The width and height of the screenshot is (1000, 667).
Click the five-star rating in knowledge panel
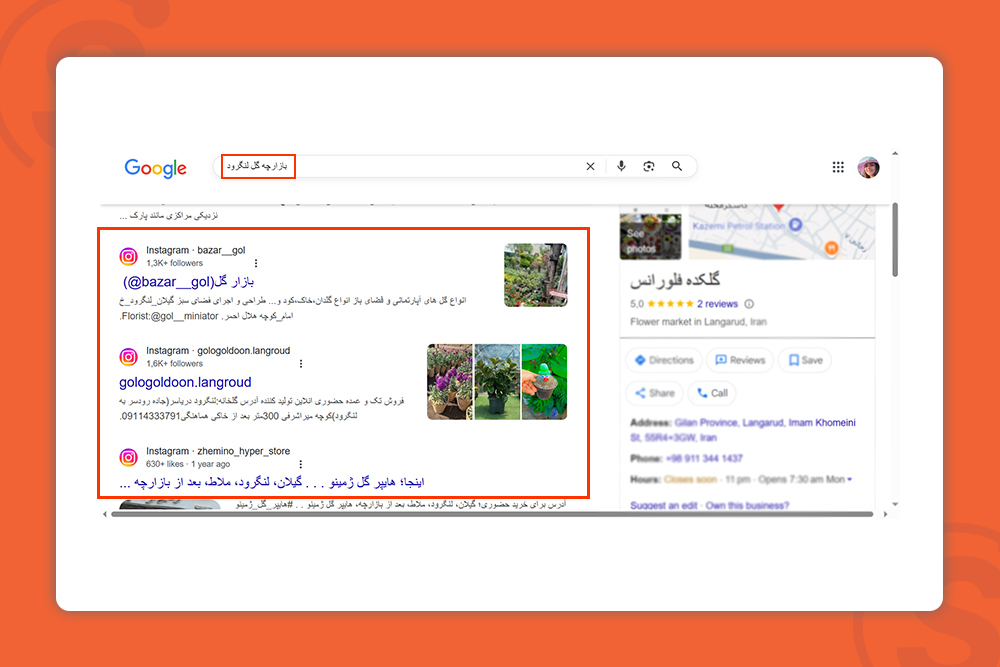coord(670,304)
